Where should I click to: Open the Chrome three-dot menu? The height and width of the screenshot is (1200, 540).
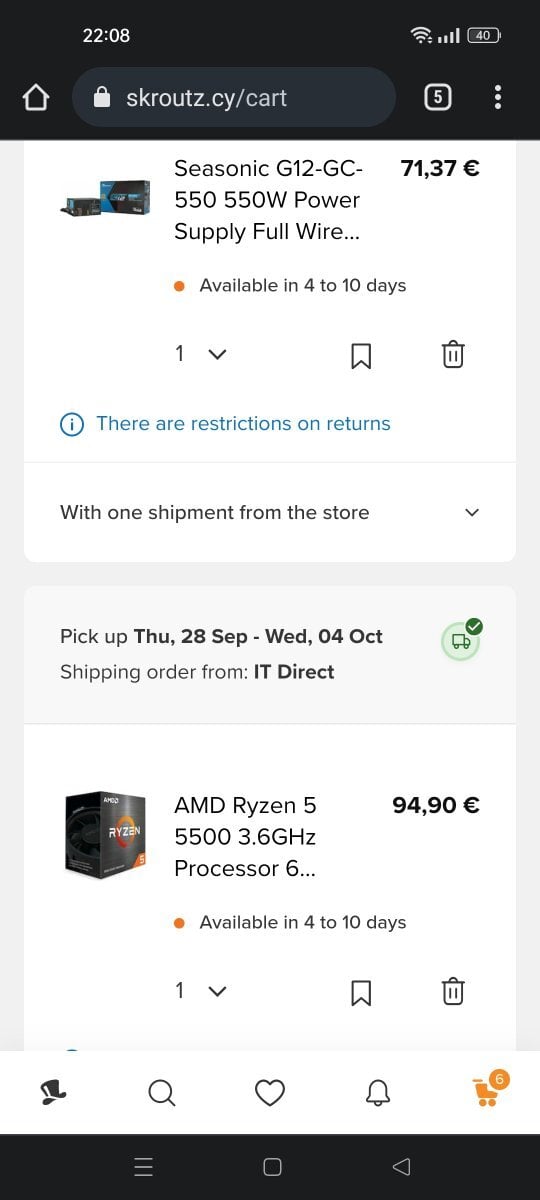pos(498,97)
